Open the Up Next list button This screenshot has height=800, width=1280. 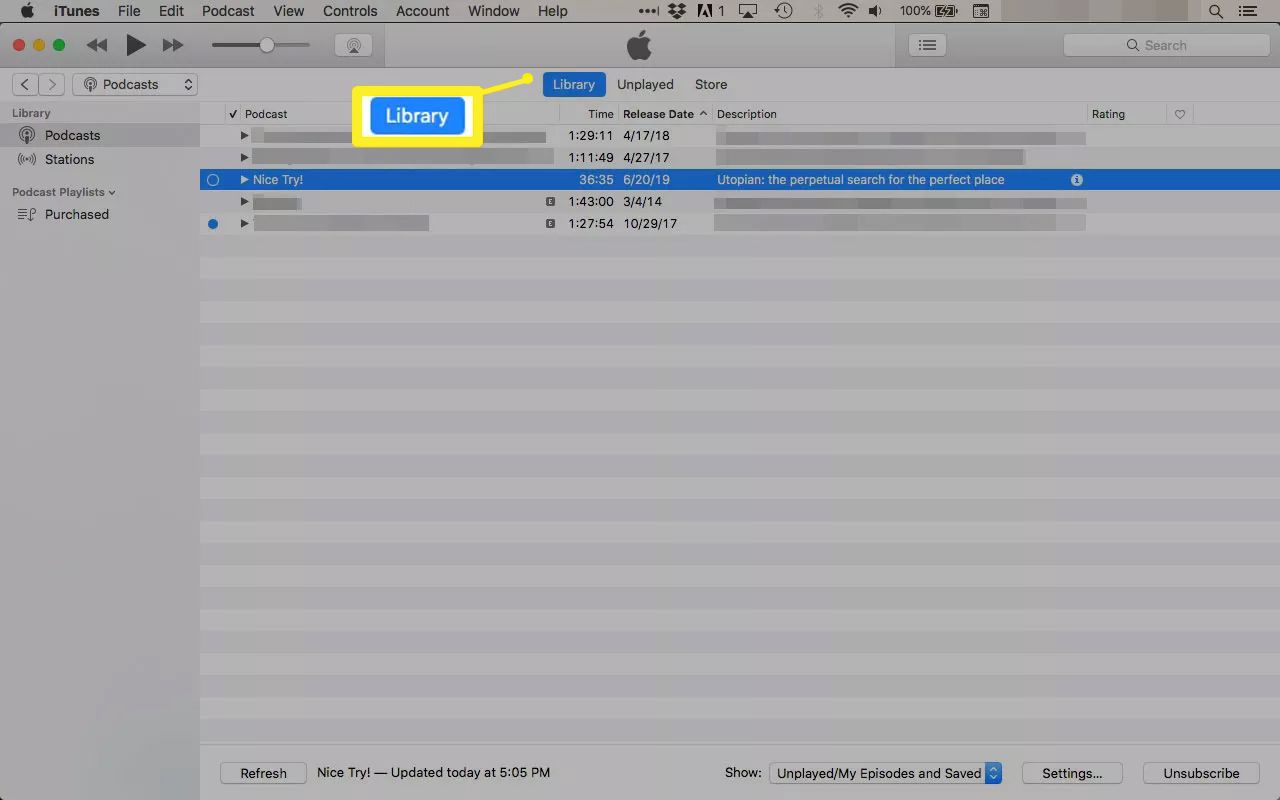point(928,45)
